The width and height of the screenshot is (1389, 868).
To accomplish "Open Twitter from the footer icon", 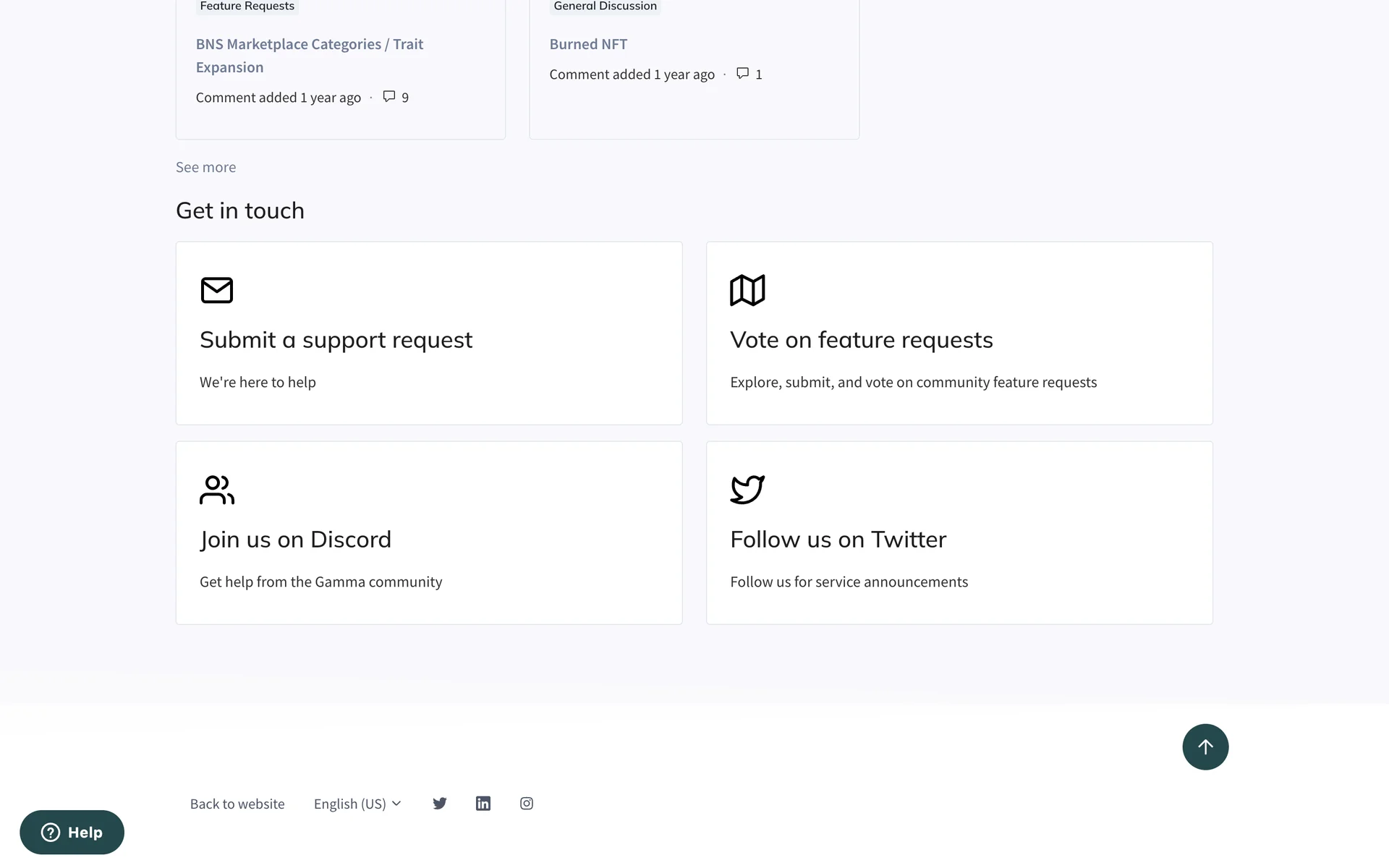I will 440,804.
